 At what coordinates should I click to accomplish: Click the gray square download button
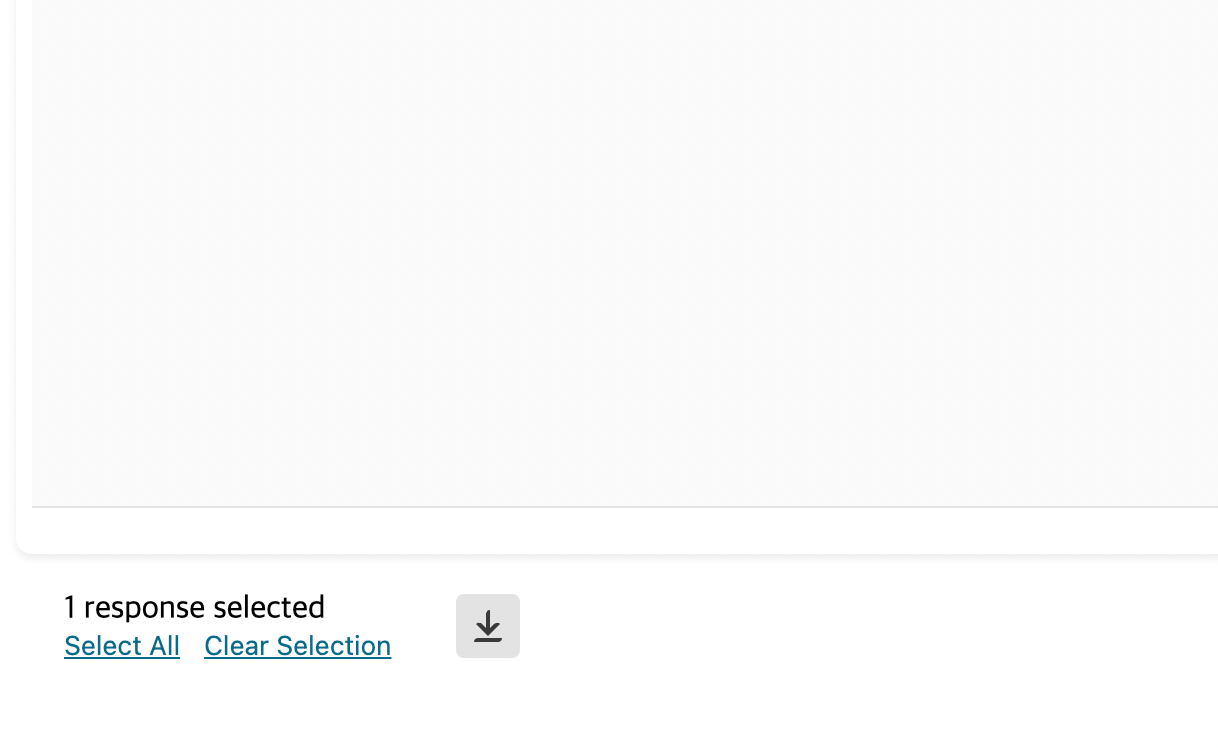click(x=488, y=626)
